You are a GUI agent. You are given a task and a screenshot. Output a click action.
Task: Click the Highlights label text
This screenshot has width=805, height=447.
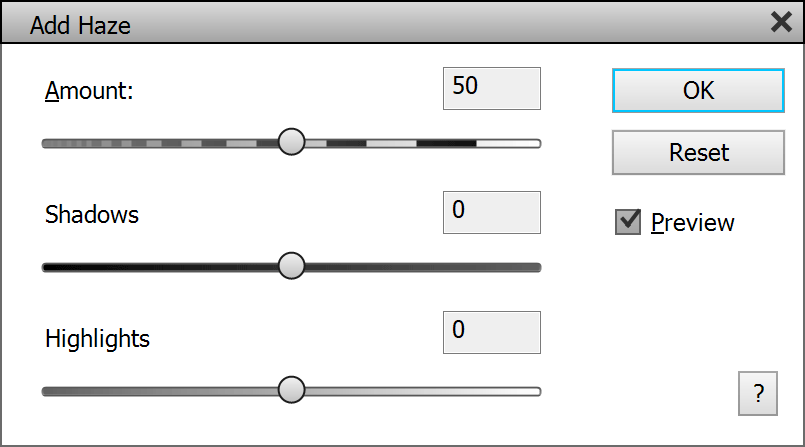tap(97, 338)
